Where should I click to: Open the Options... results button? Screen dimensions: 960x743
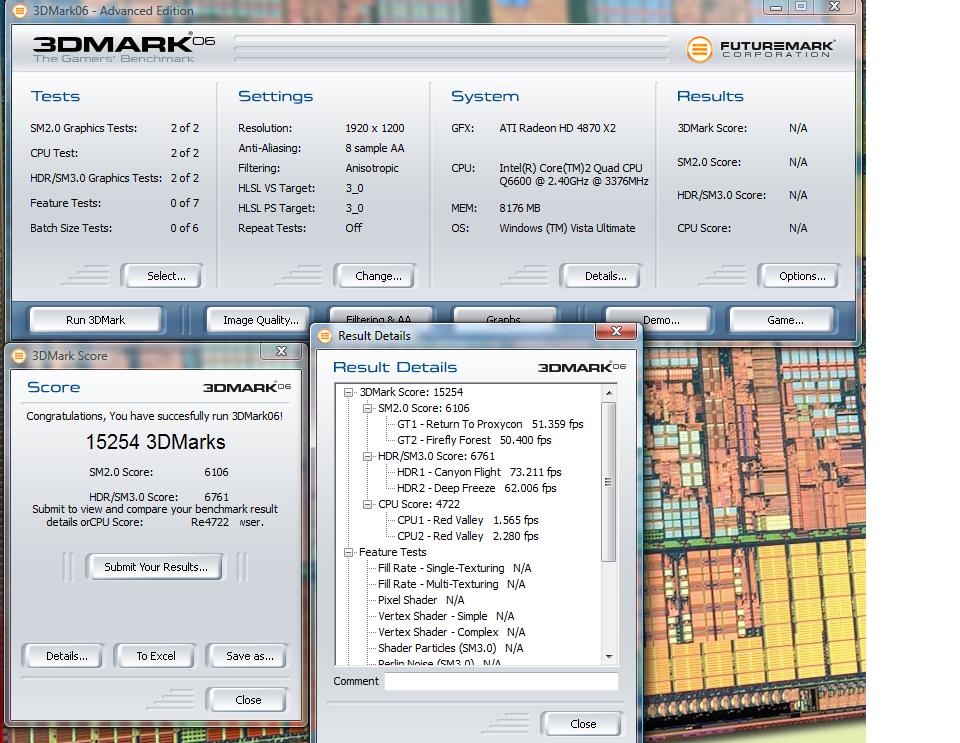coord(799,276)
